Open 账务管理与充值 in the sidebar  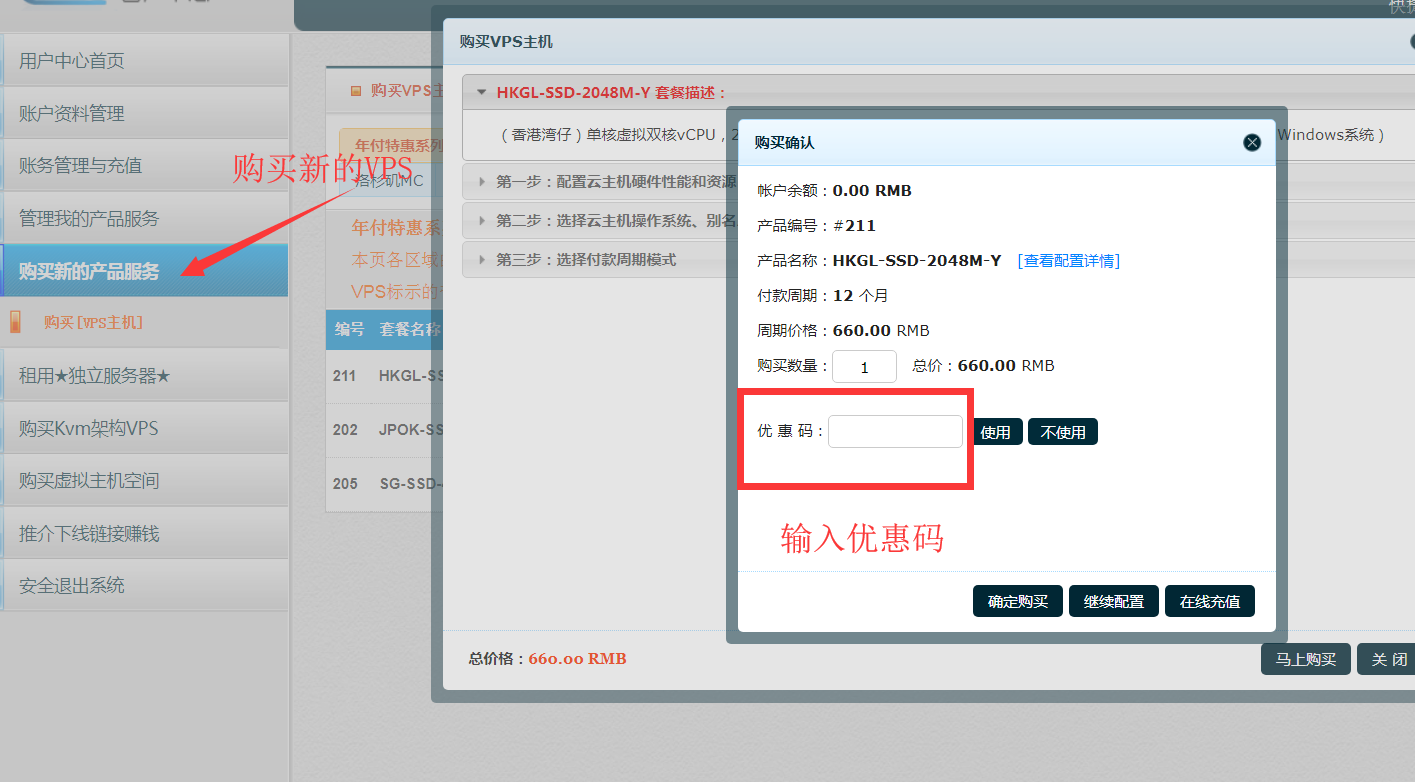pos(80,166)
